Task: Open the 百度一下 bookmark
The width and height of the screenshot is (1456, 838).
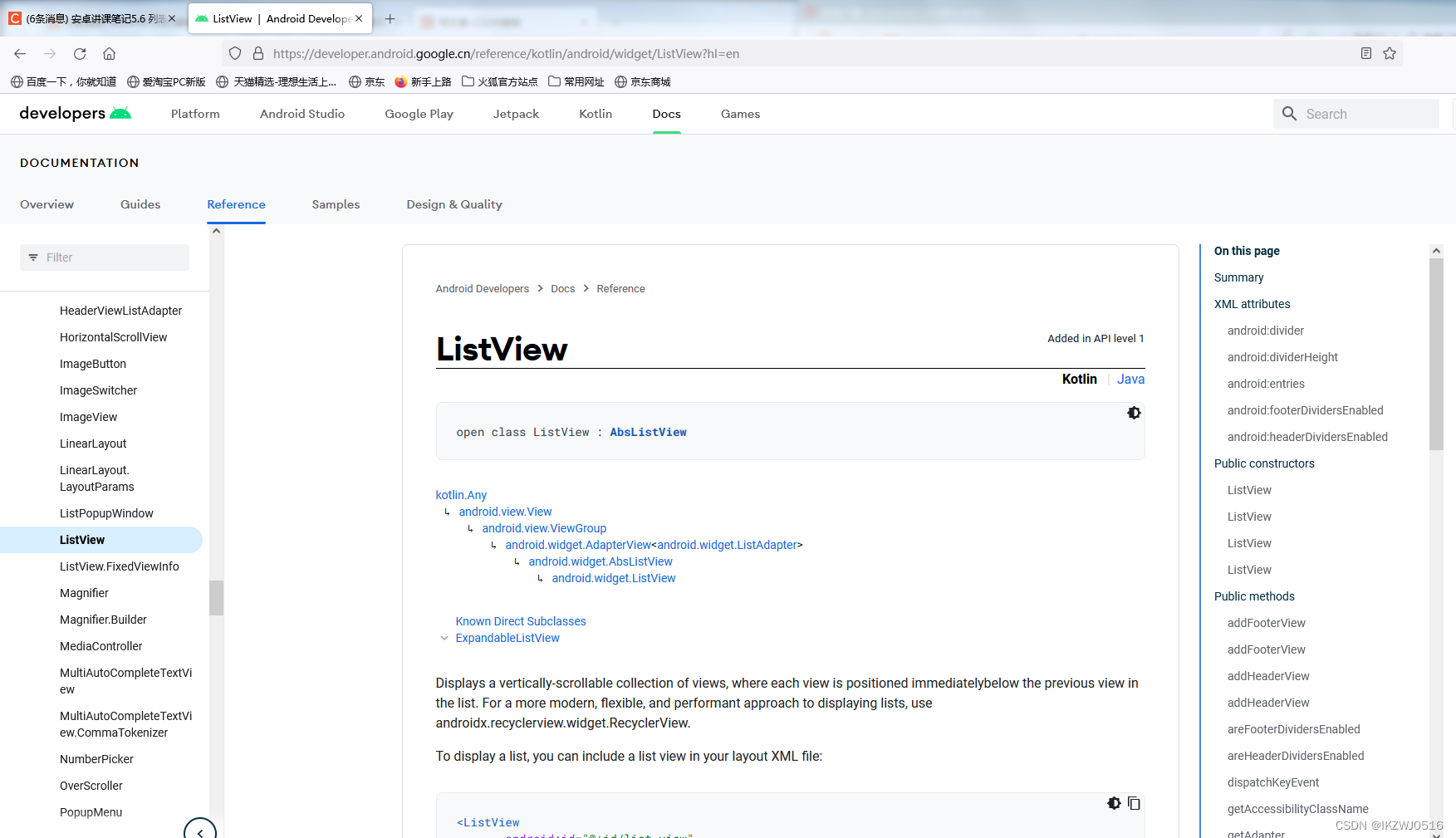Action: click(x=63, y=81)
